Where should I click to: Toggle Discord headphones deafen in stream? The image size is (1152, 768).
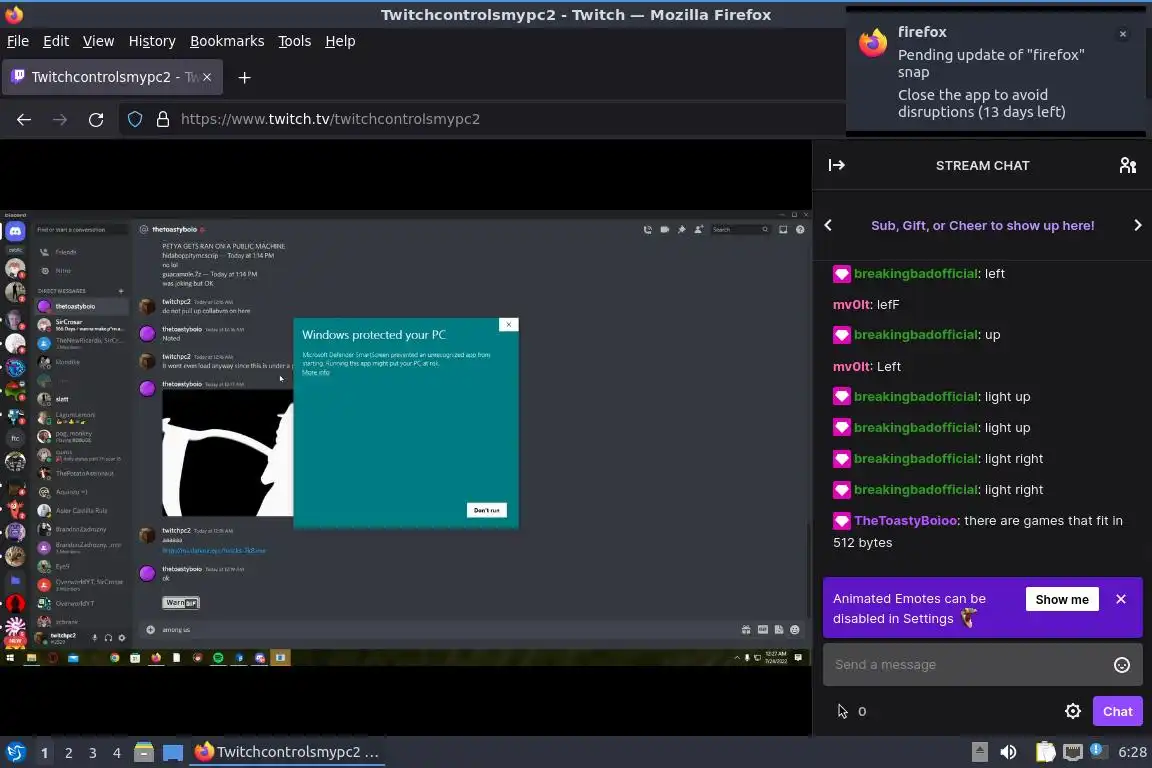click(108, 637)
